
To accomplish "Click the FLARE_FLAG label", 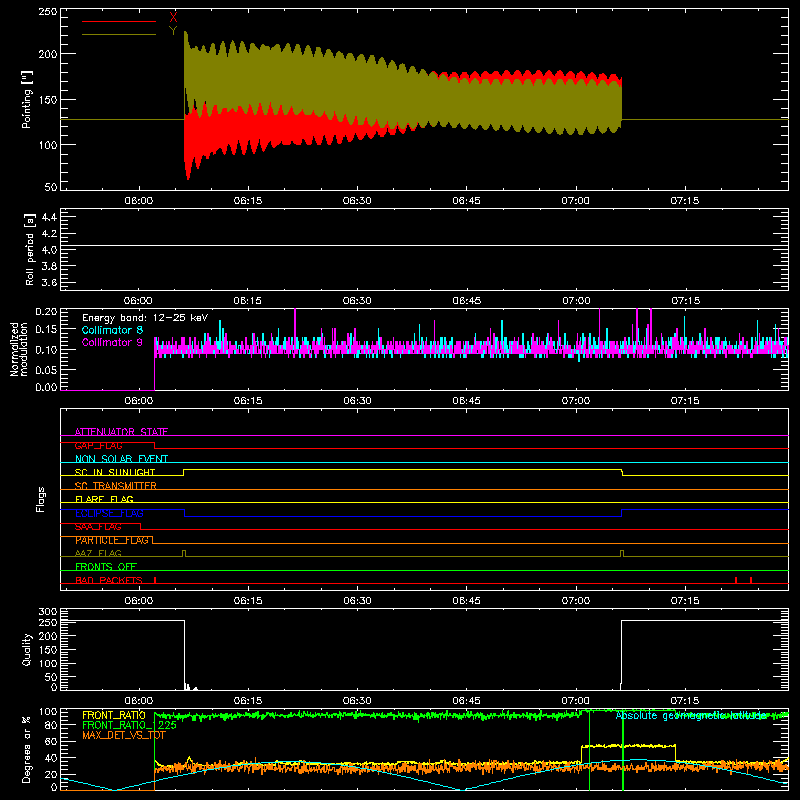I will 104,499.
